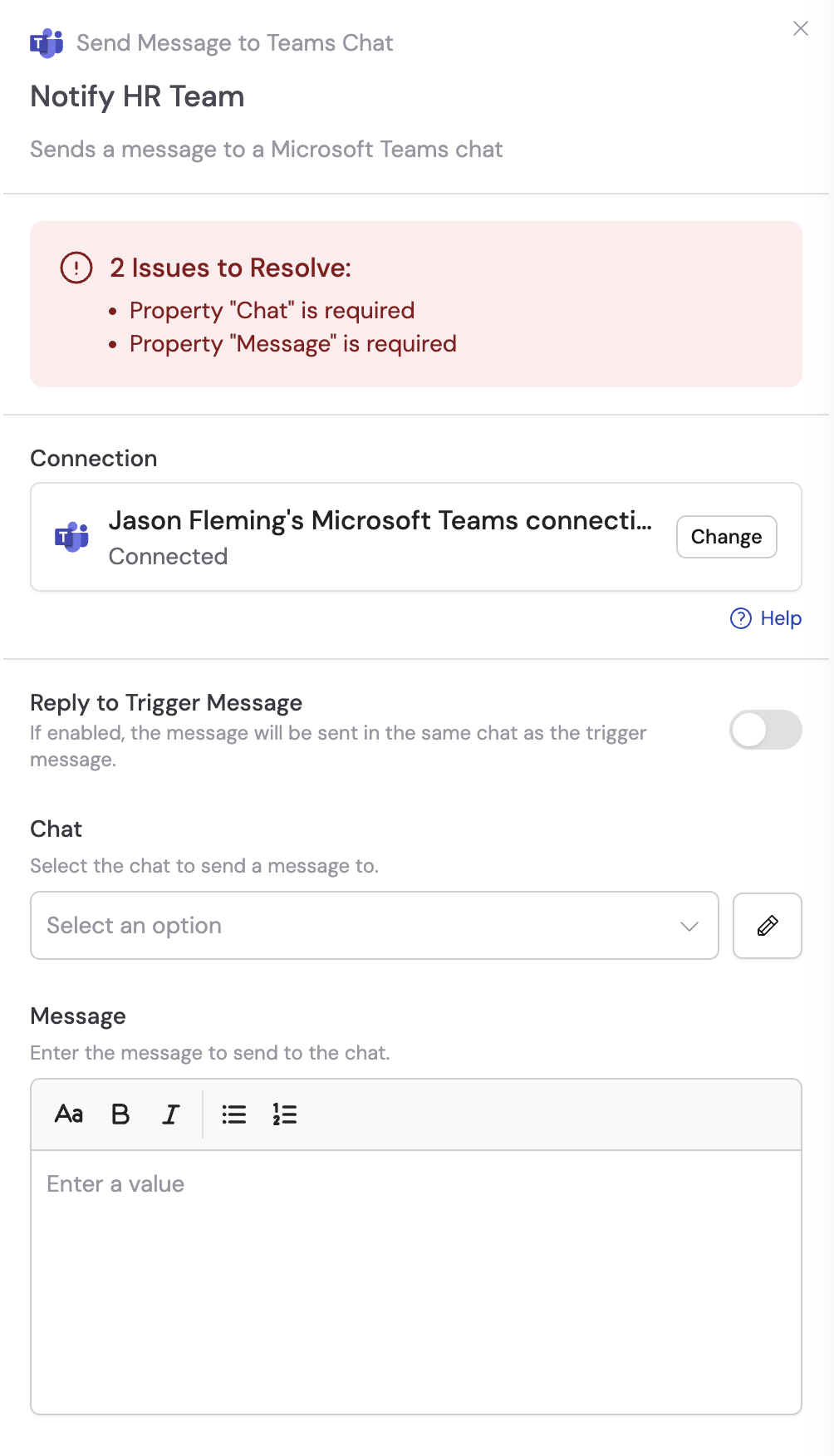
Task: Close the Send Message to Teams Chat panel
Action: click(800, 28)
